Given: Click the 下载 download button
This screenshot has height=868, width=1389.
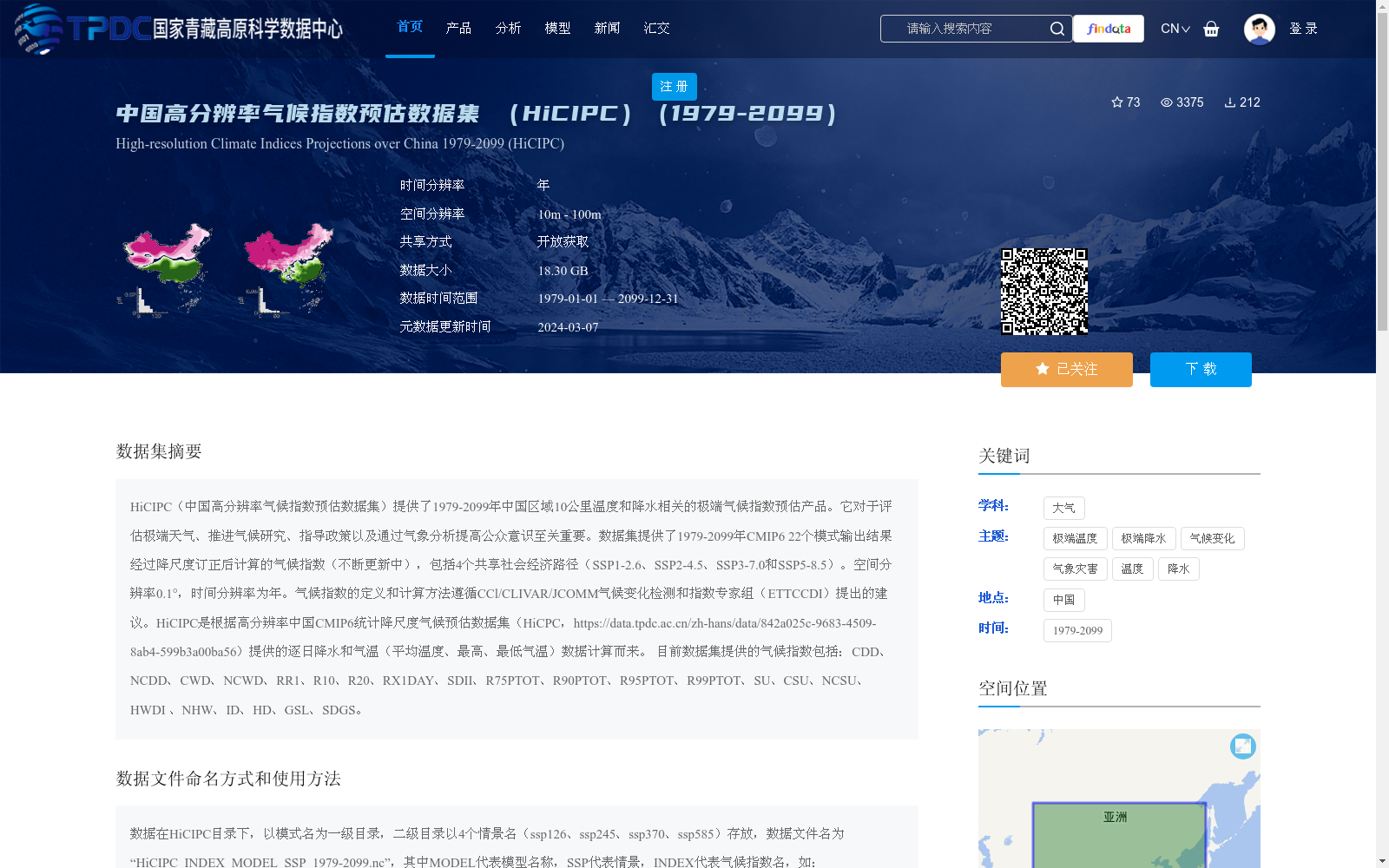Looking at the screenshot, I should point(1201,369).
